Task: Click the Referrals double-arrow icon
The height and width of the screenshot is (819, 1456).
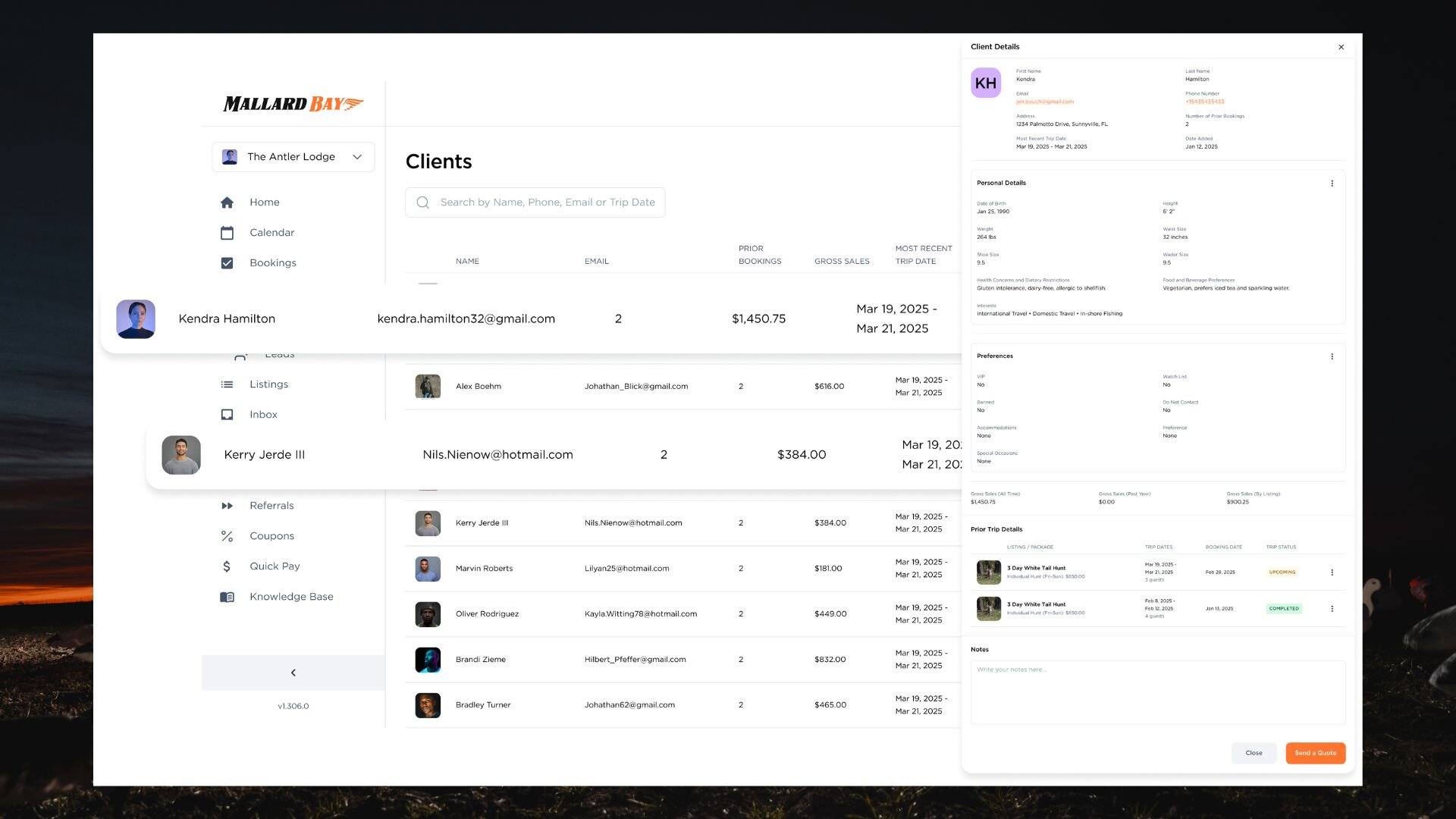Action: [x=227, y=506]
